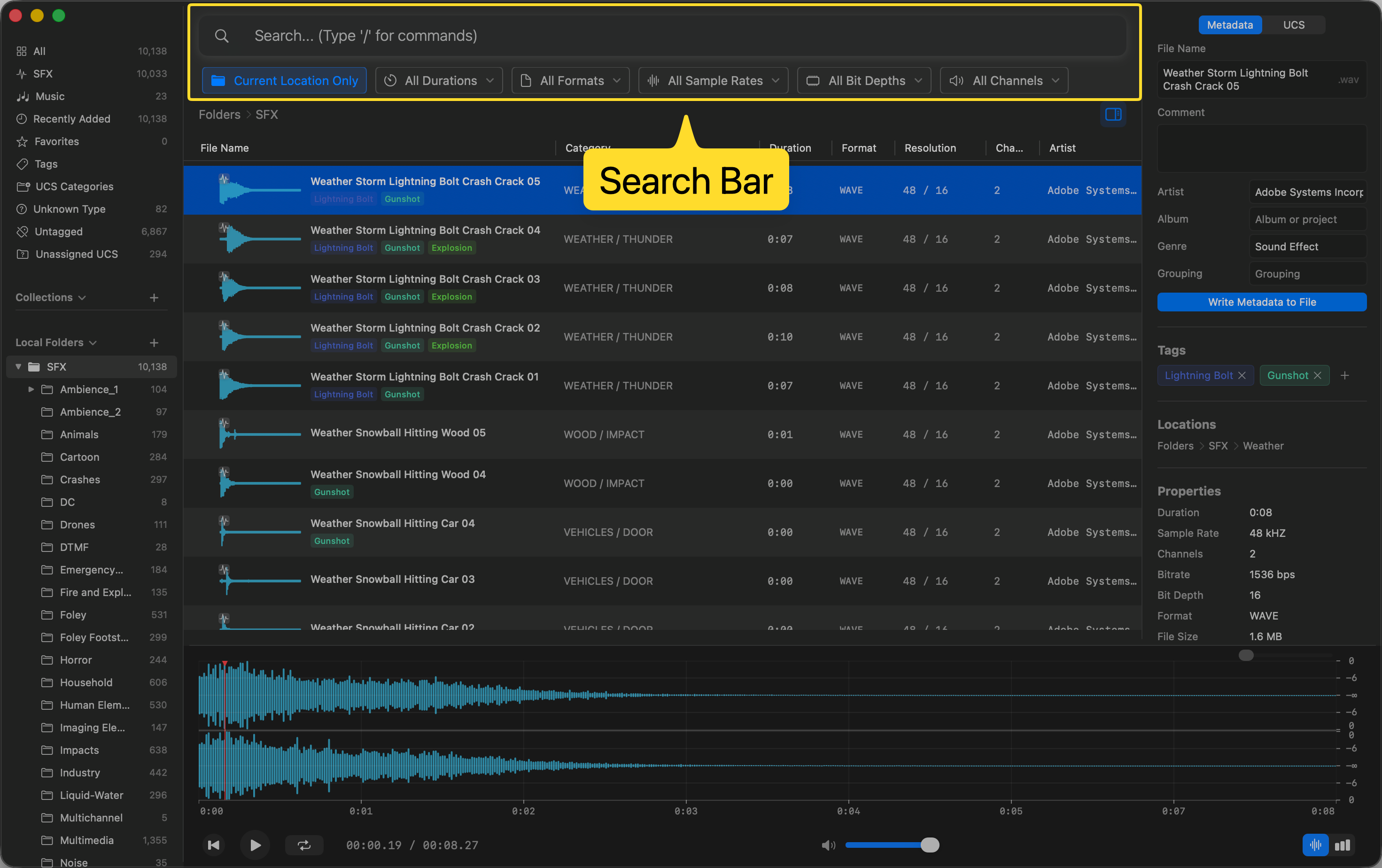
Task: Click the search magnifier icon
Action: (222, 36)
